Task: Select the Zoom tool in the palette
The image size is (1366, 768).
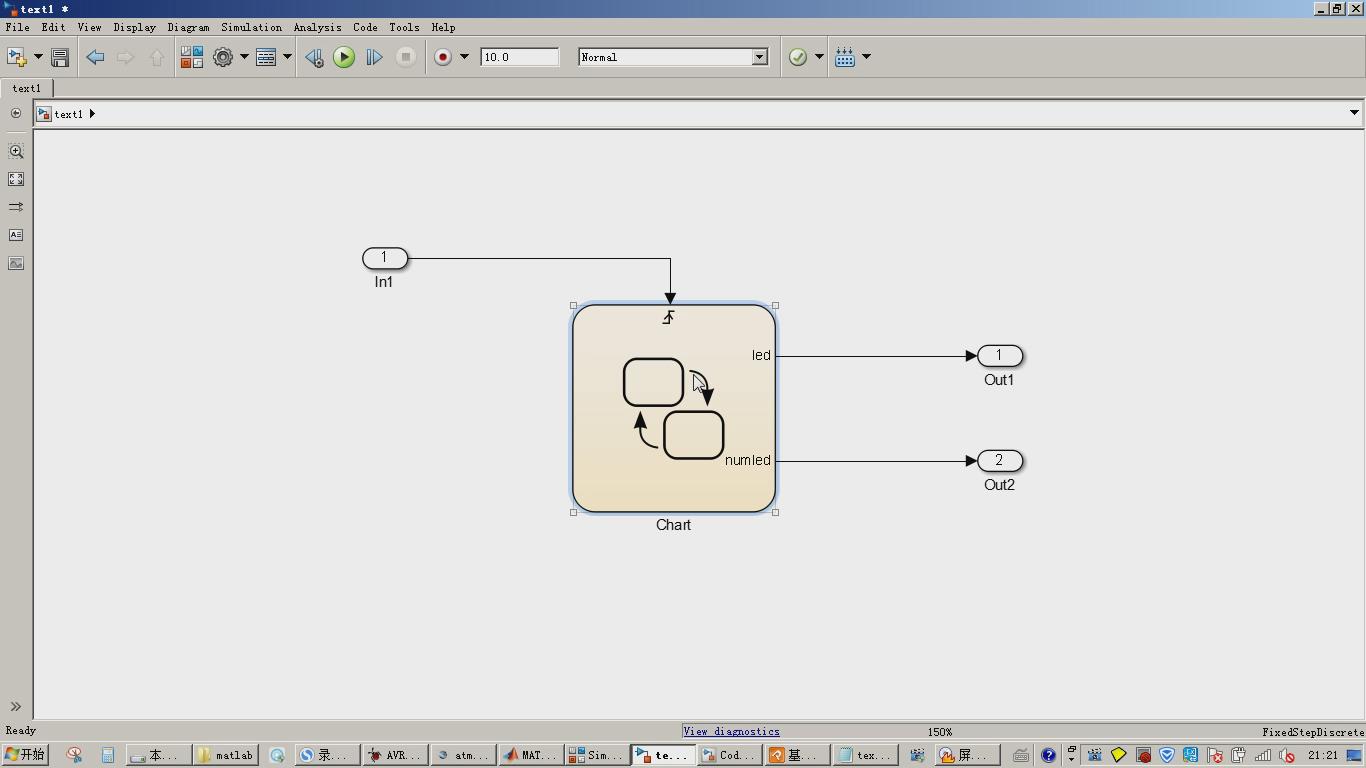Action: pos(16,151)
